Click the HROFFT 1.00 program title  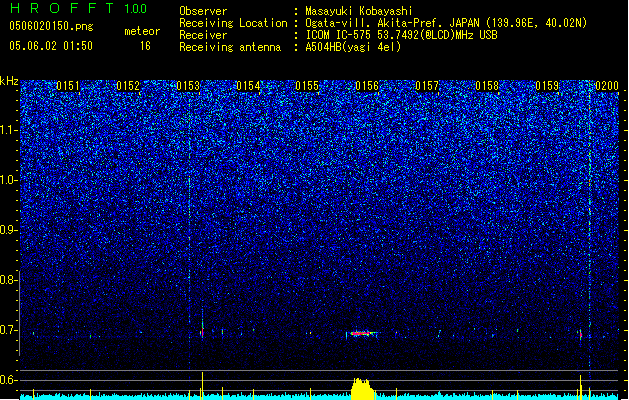point(78,8)
